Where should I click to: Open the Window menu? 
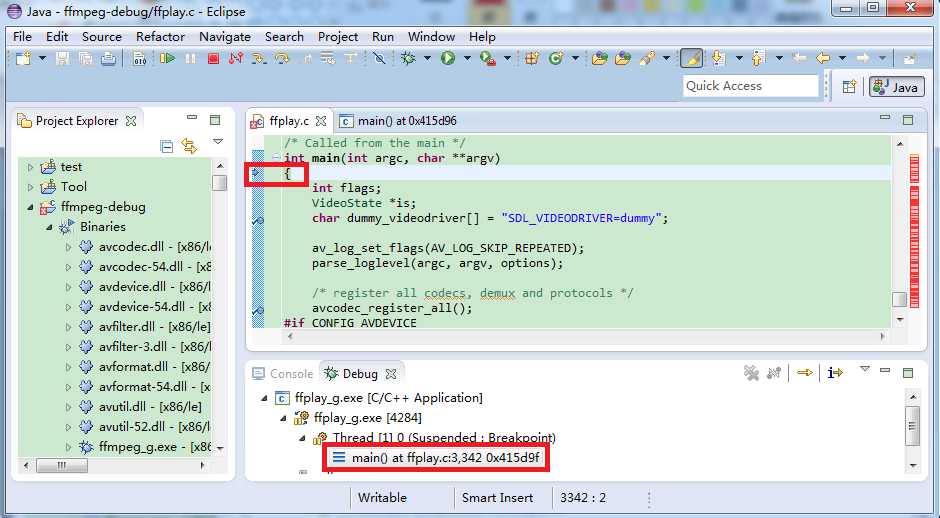431,37
